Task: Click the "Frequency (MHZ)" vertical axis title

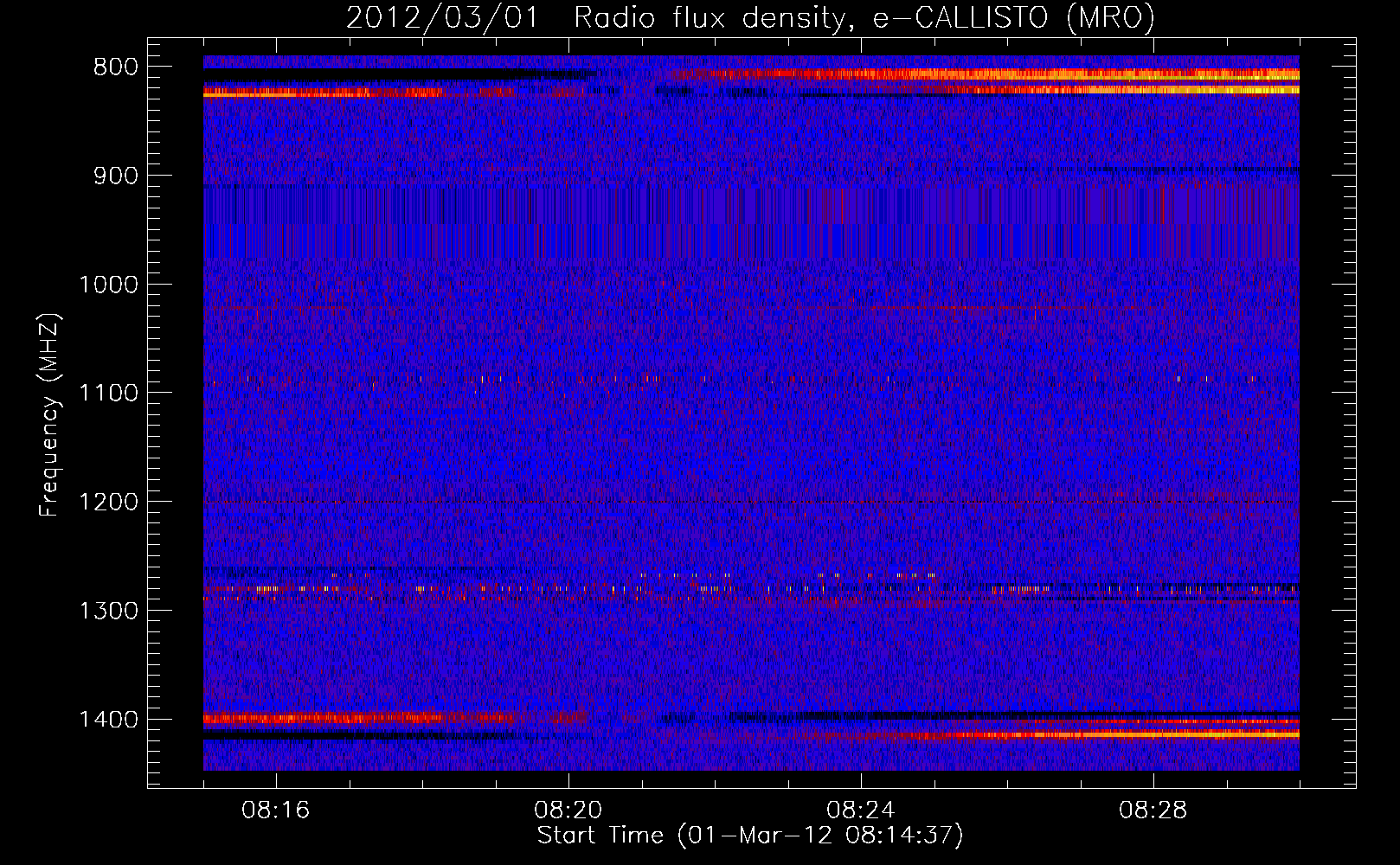Action: click(x=49, y=415)
